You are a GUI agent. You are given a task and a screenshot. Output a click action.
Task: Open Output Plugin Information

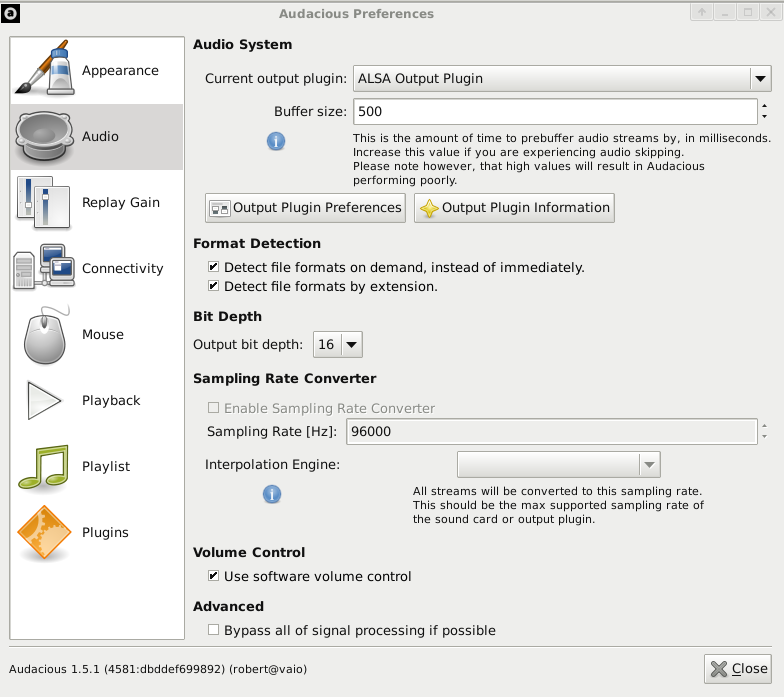[x=514, y=208]
